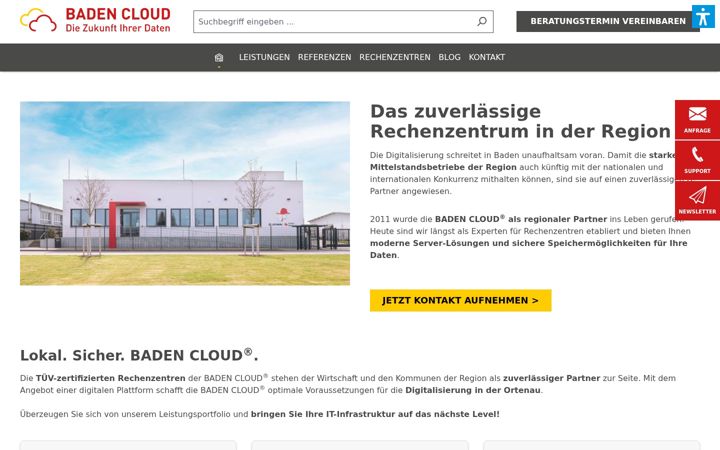Click the Baden Cloud logo
Screen dimensions: 720x450
pos(95,20)
